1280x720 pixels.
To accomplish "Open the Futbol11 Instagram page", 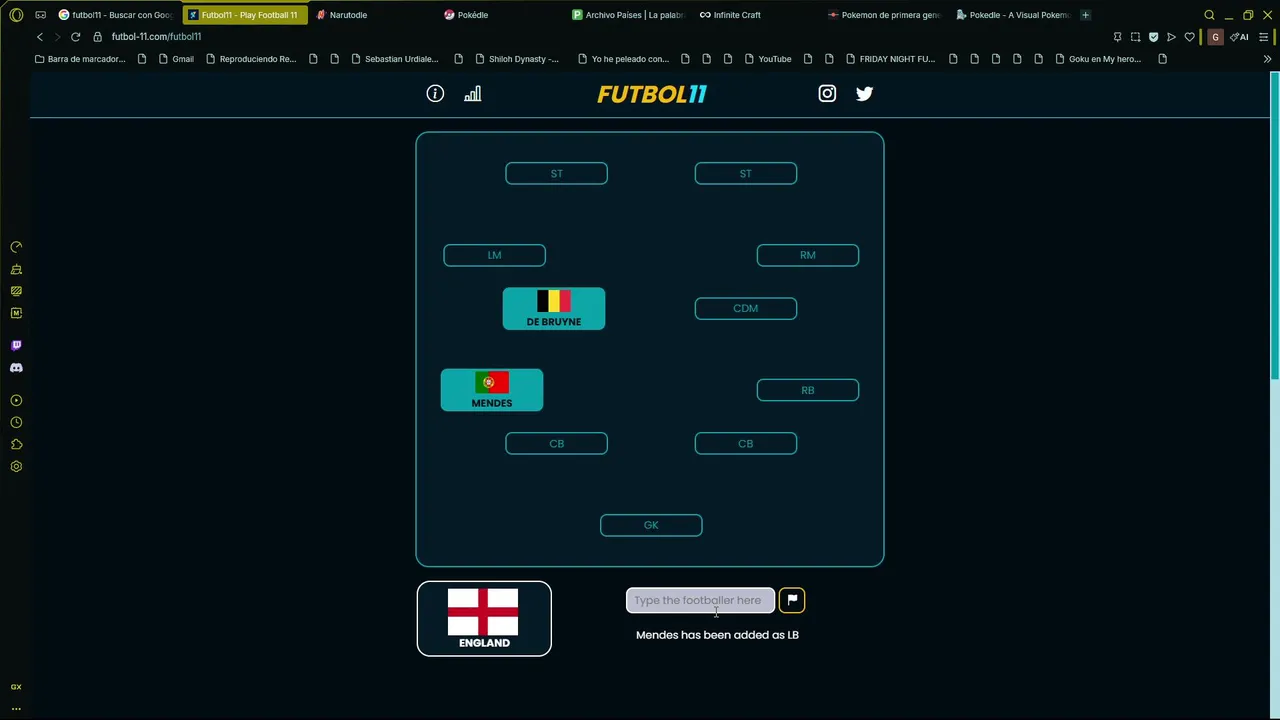I will point(827,93).
